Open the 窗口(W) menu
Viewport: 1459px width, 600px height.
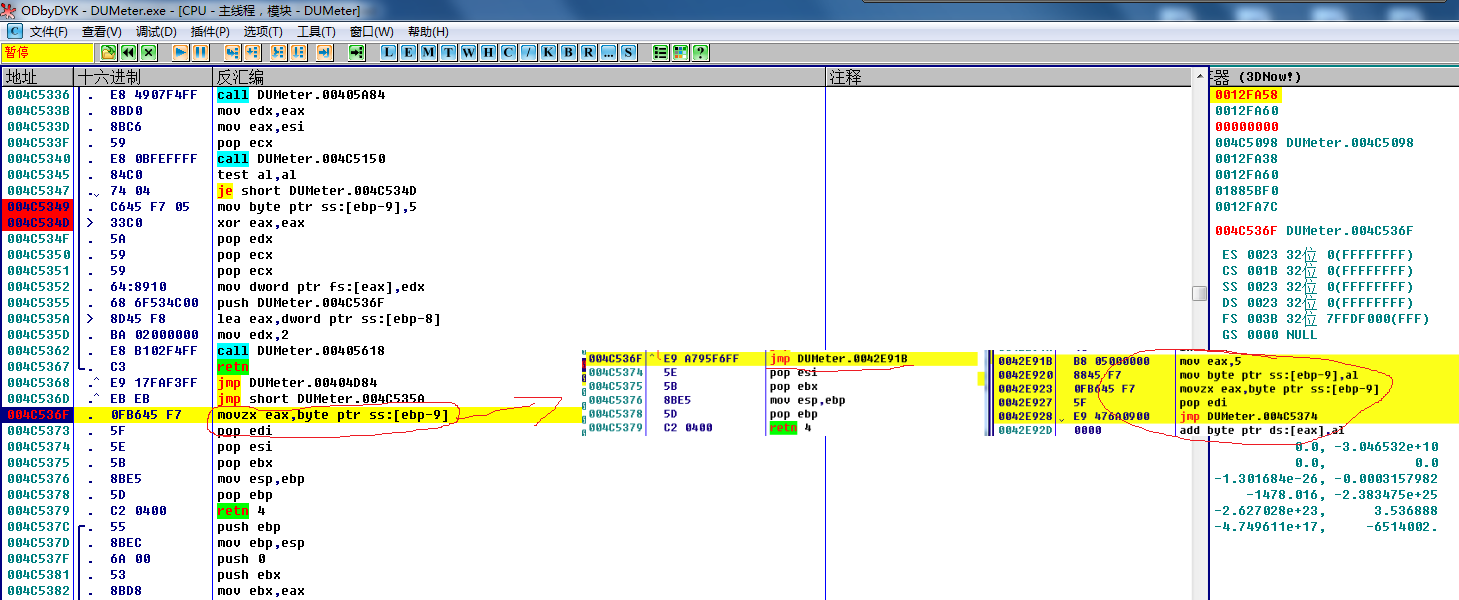[372, 32]
